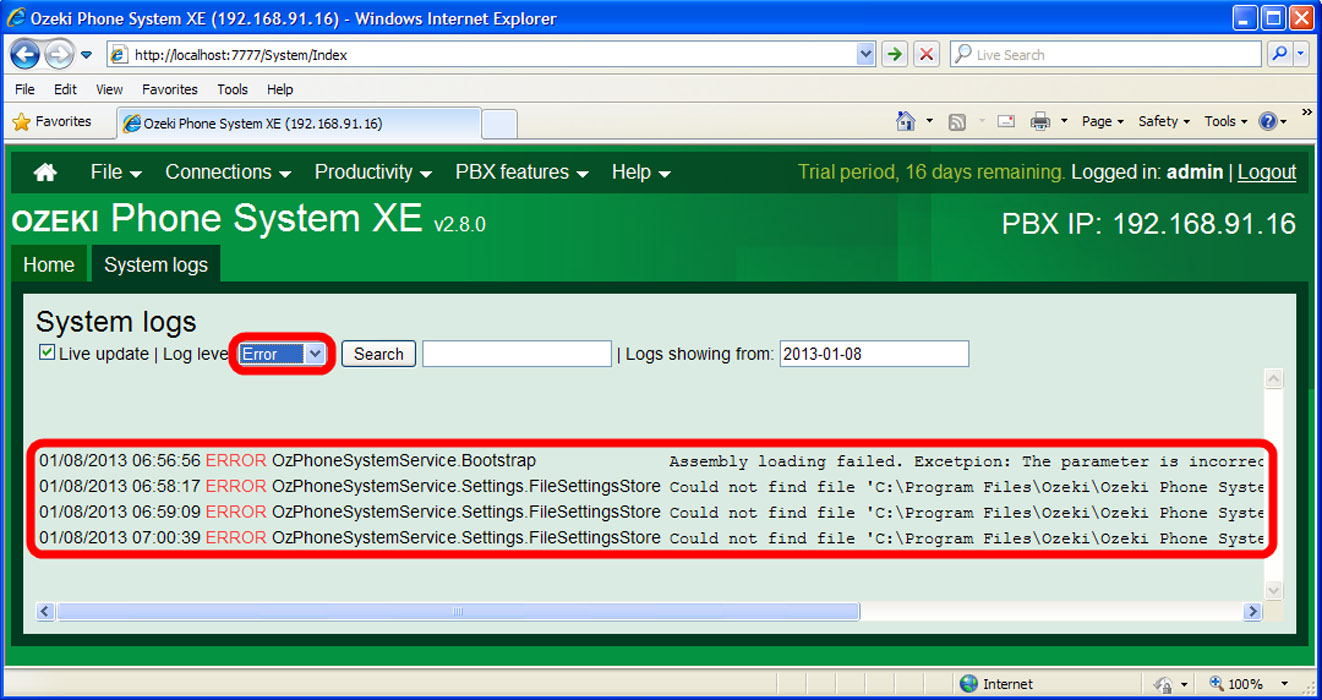This screenshot has width=1322, height=700.
Task: Open the Ozeki Help menu
Action: pyautogui.click(x=641, y=173)
